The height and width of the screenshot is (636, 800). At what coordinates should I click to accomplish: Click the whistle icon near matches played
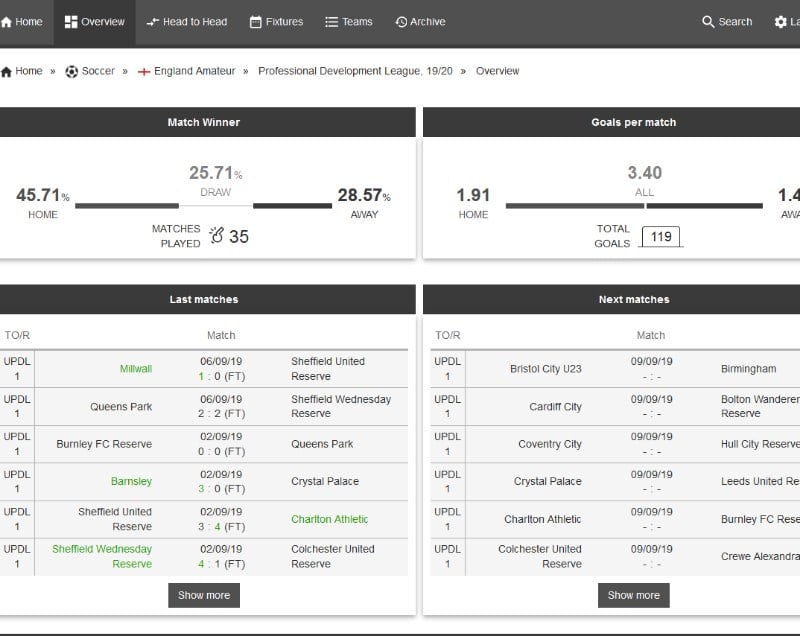(216, 235)
